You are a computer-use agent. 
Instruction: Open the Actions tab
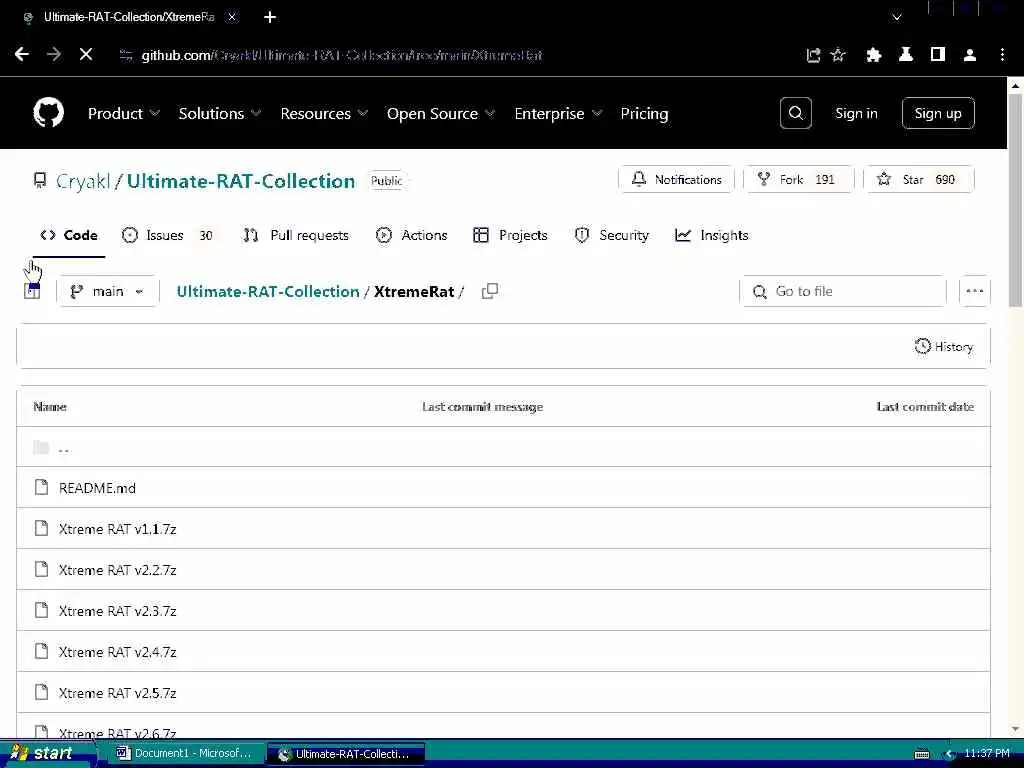click(x=411, y=235)
